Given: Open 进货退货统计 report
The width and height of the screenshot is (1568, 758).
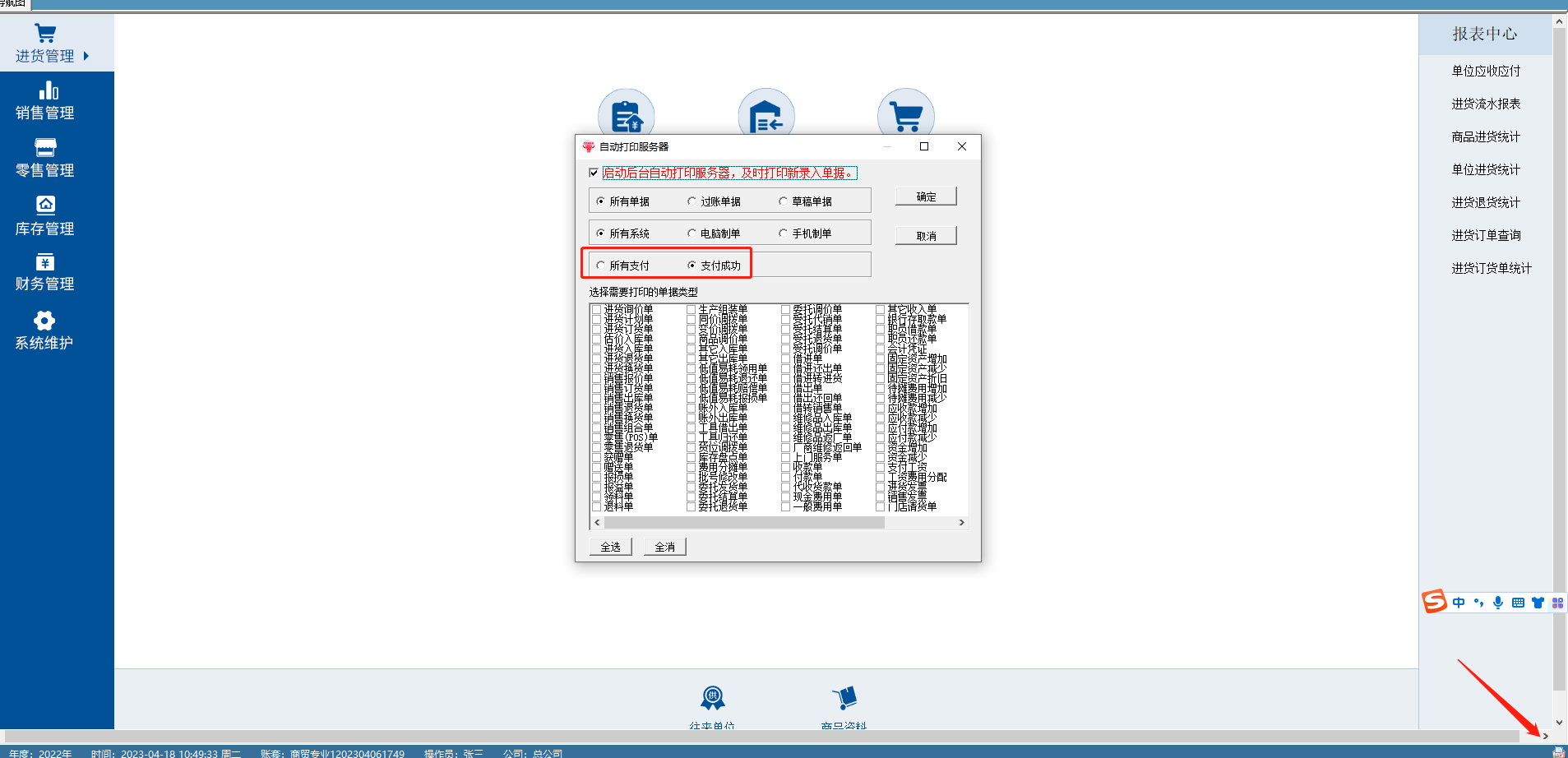Looking at the screenshot, I should (1486, 202).
